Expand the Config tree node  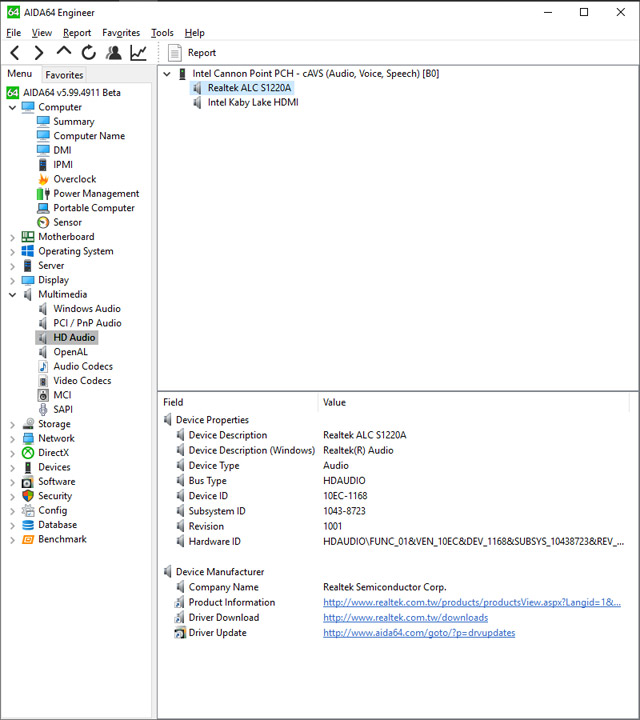(12, 511)
